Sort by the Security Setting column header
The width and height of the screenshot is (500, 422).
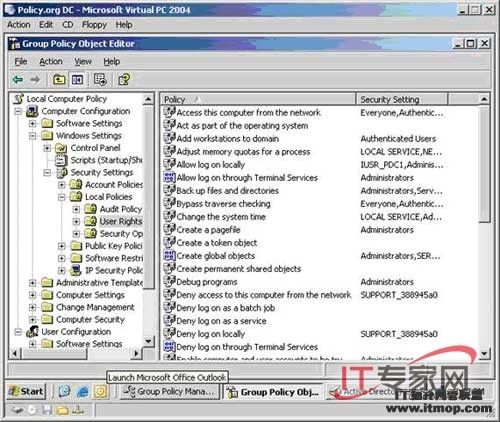coord(401,99)
